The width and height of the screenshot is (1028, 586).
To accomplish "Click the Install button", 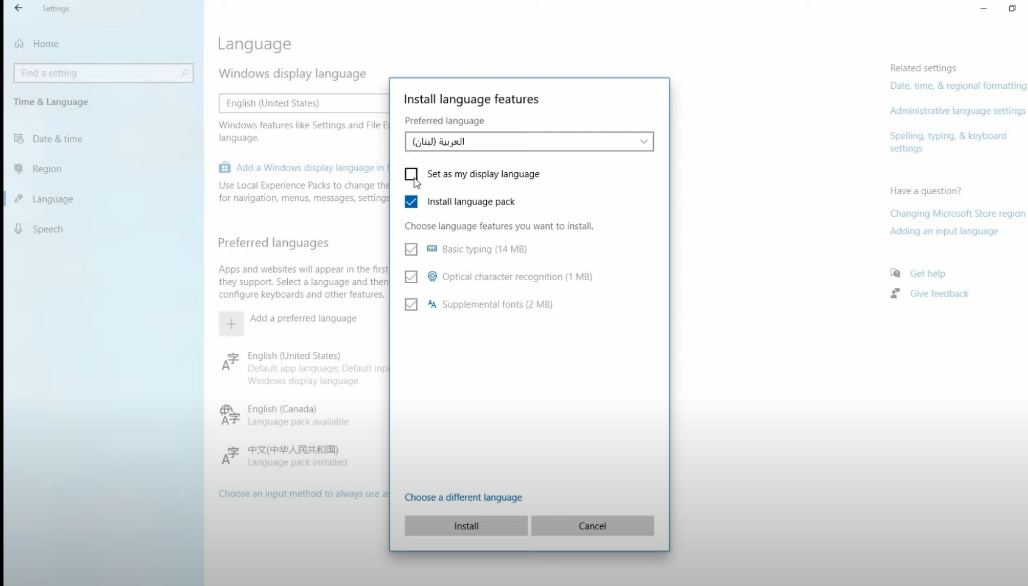I will pos(465,525).
